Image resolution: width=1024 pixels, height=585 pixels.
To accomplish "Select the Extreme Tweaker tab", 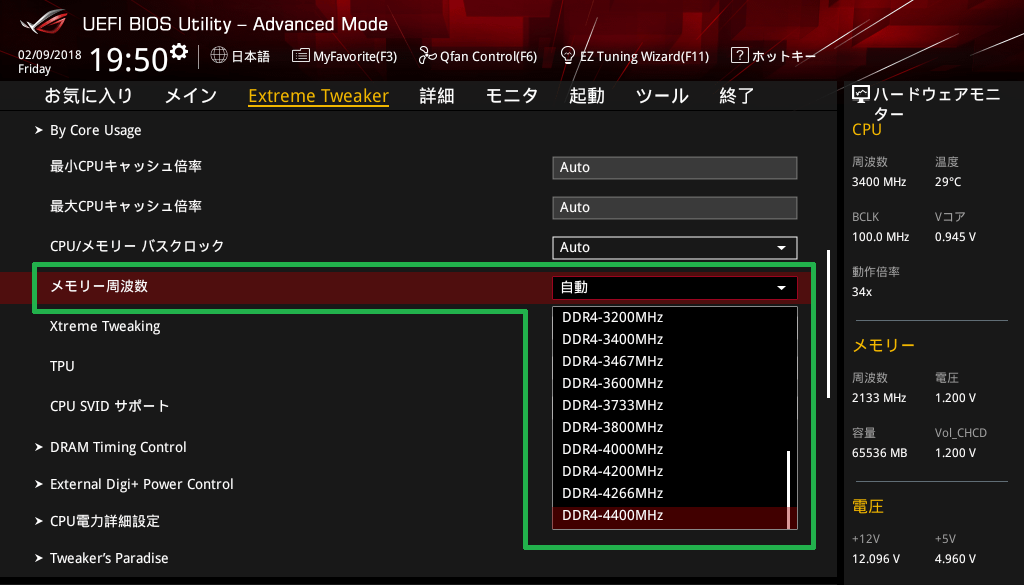I will coord(319,96).
